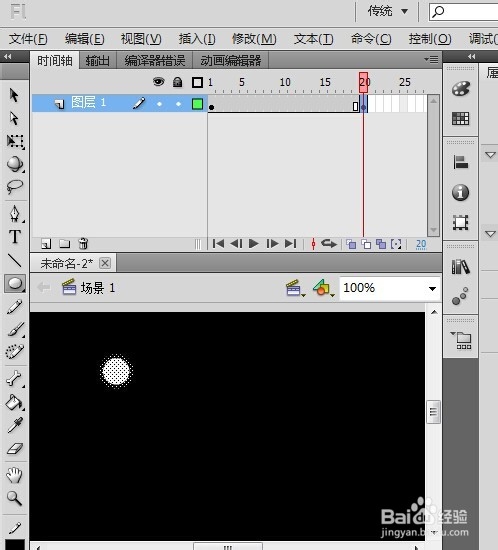Select the Pen tool

pyautogui.click(x=15, y=214)
